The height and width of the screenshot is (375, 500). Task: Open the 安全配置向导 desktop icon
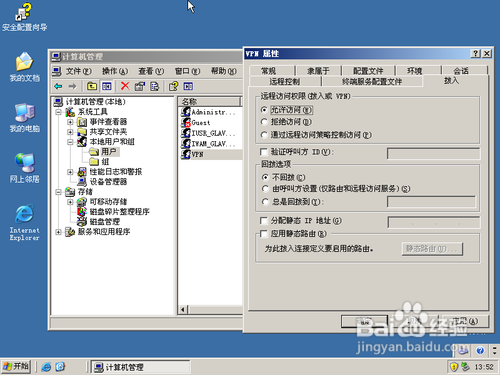(24, 18)
